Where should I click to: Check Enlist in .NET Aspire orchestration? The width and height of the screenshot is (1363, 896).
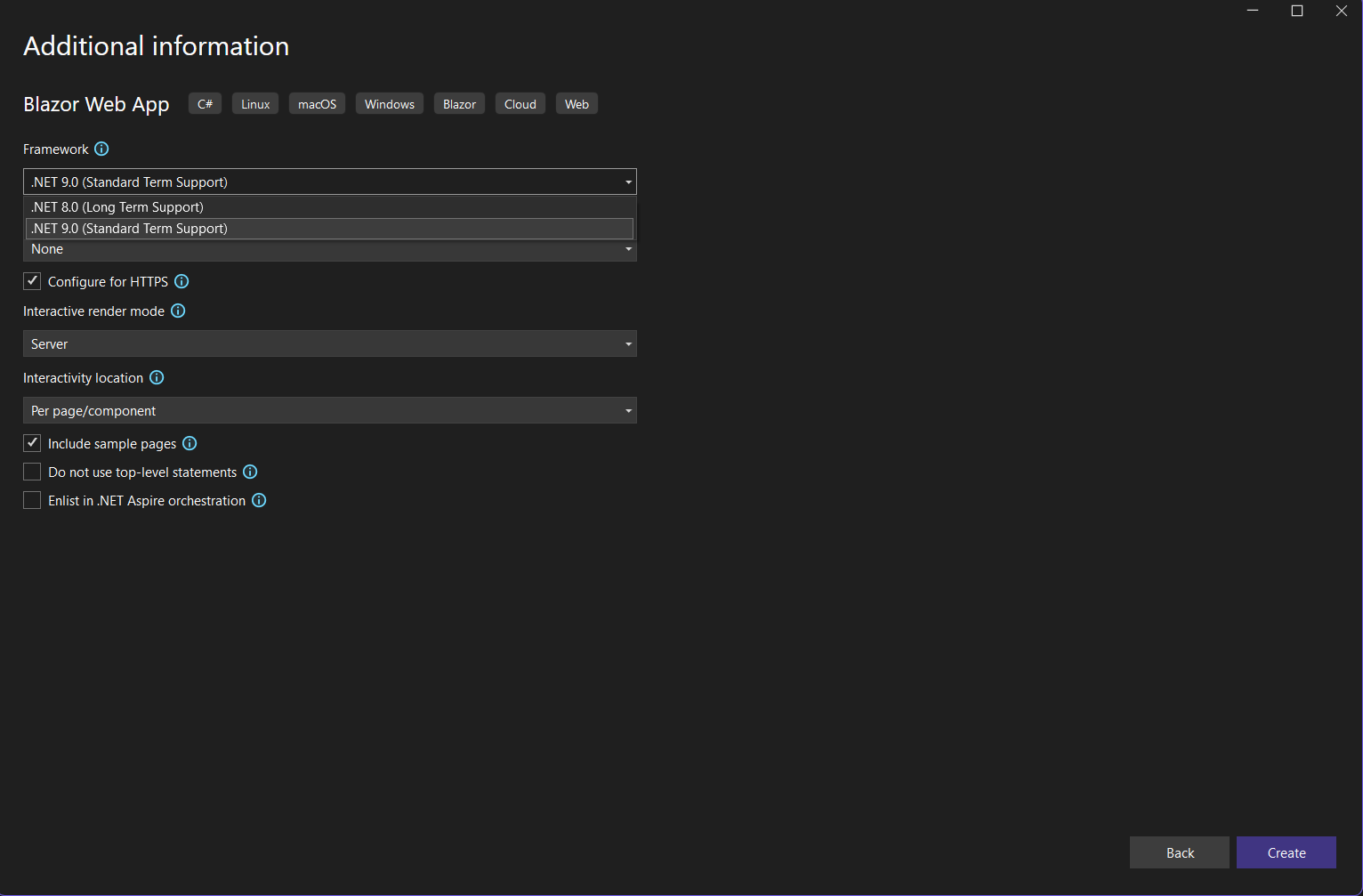[x=32, y=500]
